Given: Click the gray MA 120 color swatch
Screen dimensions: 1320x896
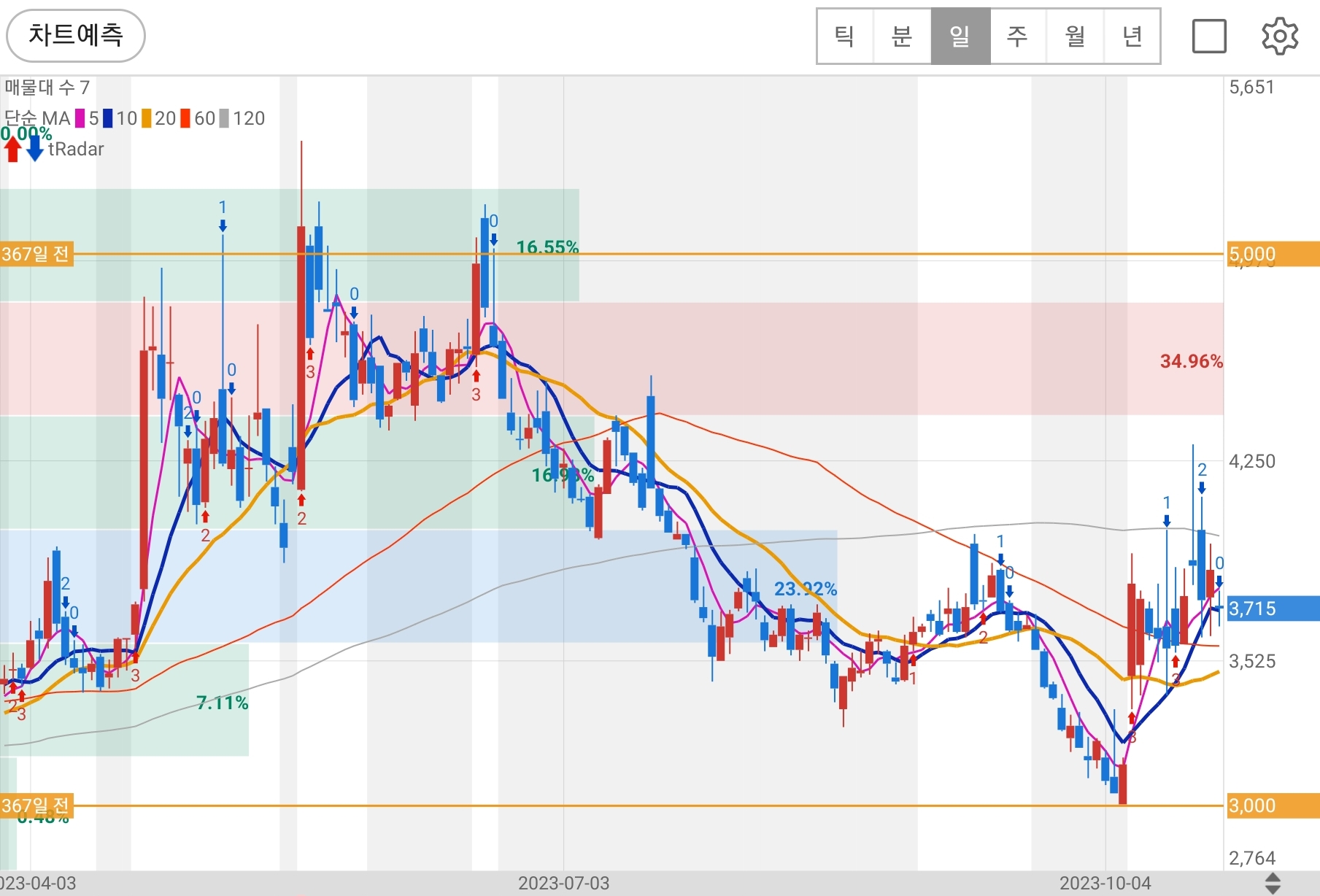Looking at the screenshot, I should tap(224, 118).
